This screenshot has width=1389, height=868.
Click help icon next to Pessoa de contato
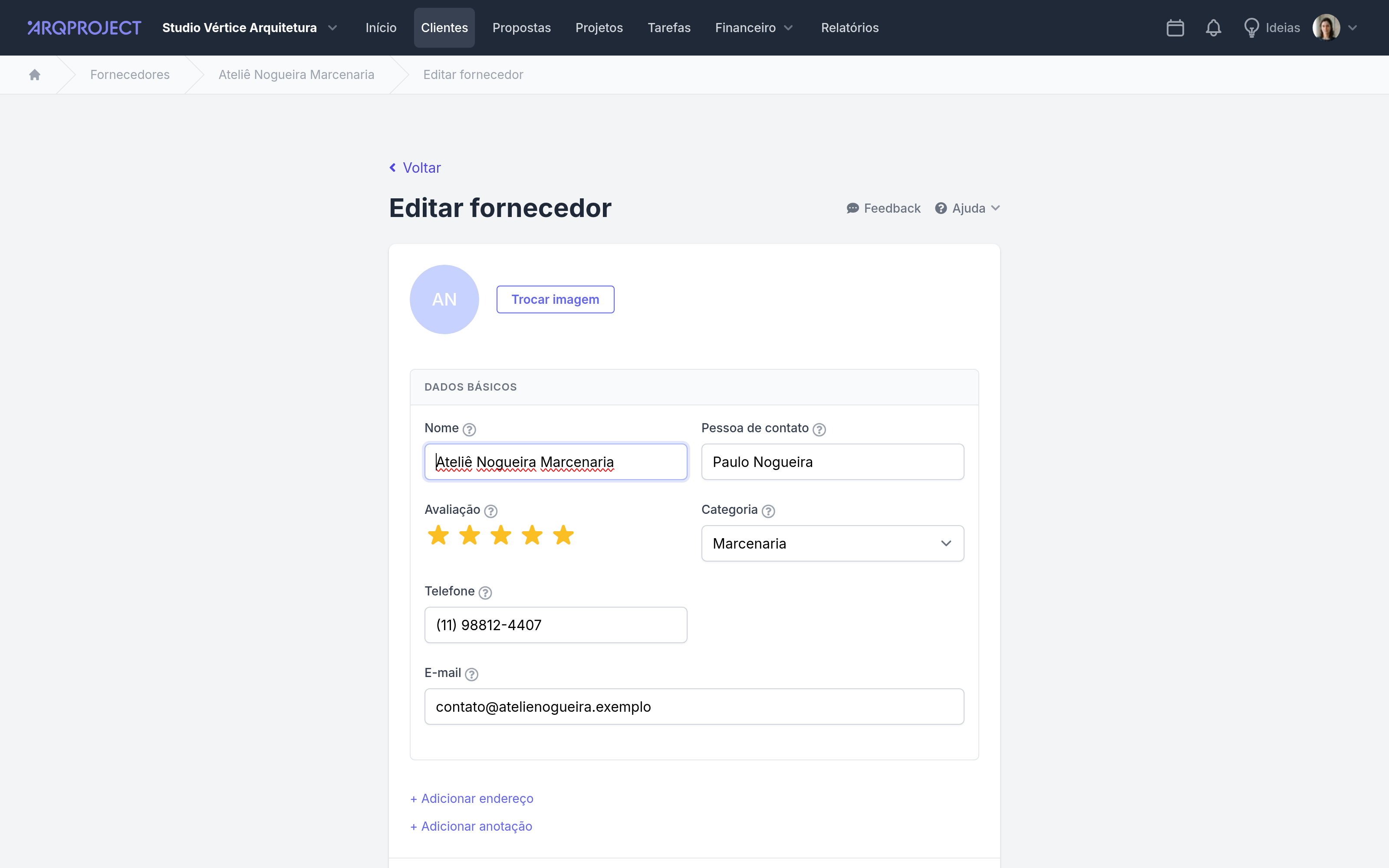click(x=819, y=429)
